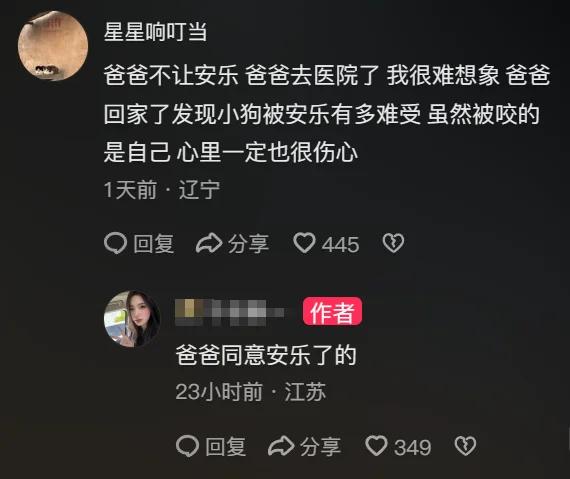This screenshot has height=479, width=570.
Task: Click reply bubble icon on first comment
Action: pos(115,243)
